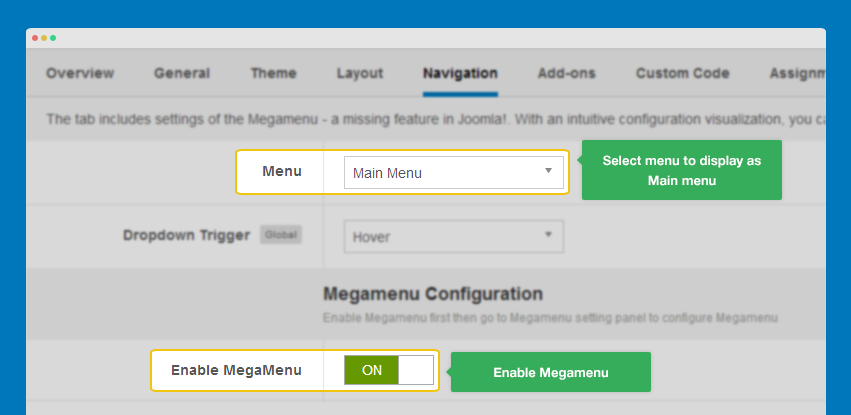851x415 pixels.
Task: Click the Menu field label
Action: (282, 171)
